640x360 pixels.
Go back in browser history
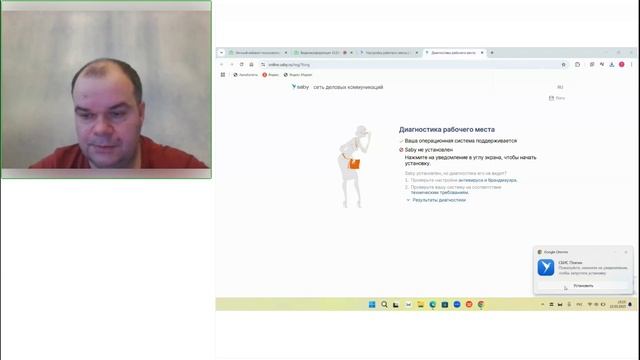(x=222, y=64)
